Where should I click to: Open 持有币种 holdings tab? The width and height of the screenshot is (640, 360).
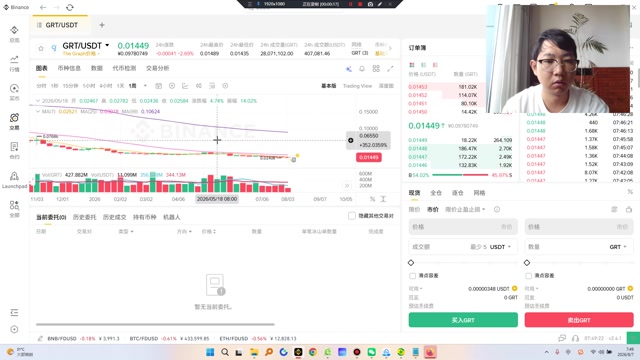click(x=144, y=217)
